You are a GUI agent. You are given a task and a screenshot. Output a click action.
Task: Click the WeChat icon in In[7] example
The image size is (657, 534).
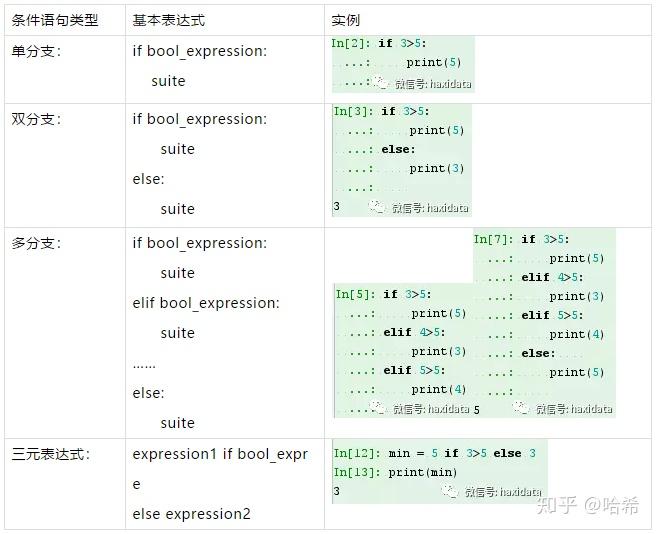tap(522, 408)
